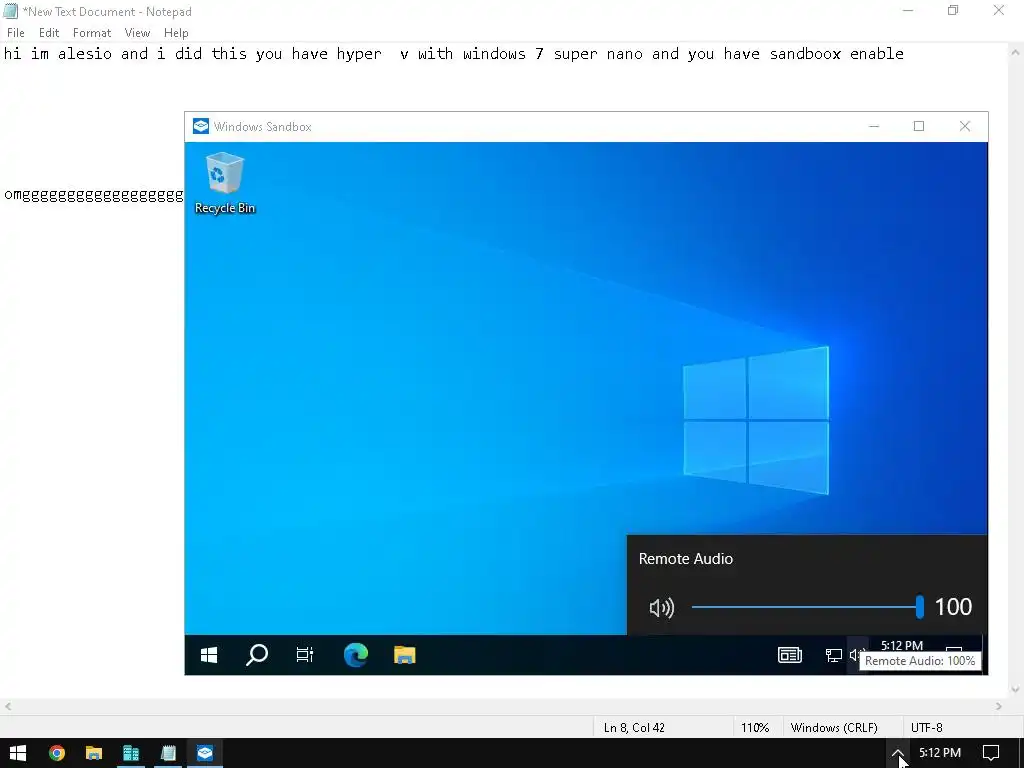Open the host Action Center notifications icon
The width and height of the screenshot is (1024, 768).
(991, 753)
